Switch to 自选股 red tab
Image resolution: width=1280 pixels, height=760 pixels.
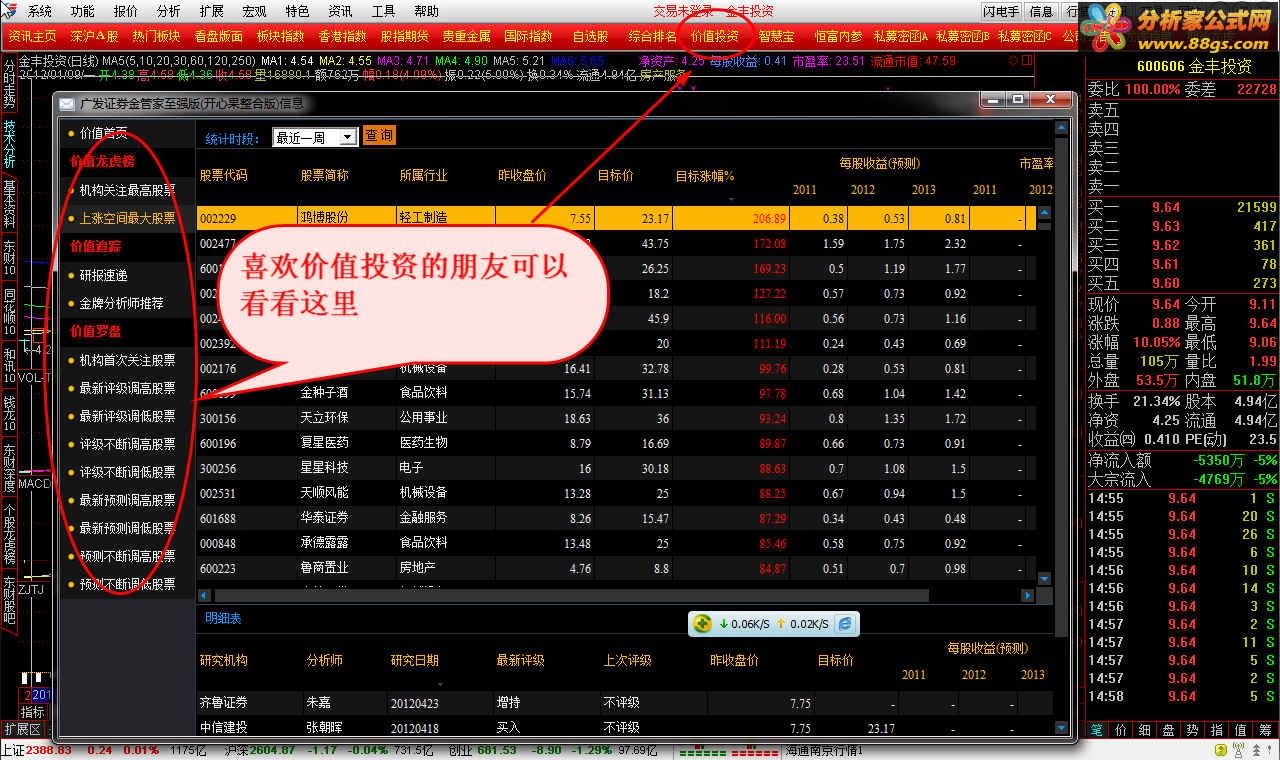590,36
